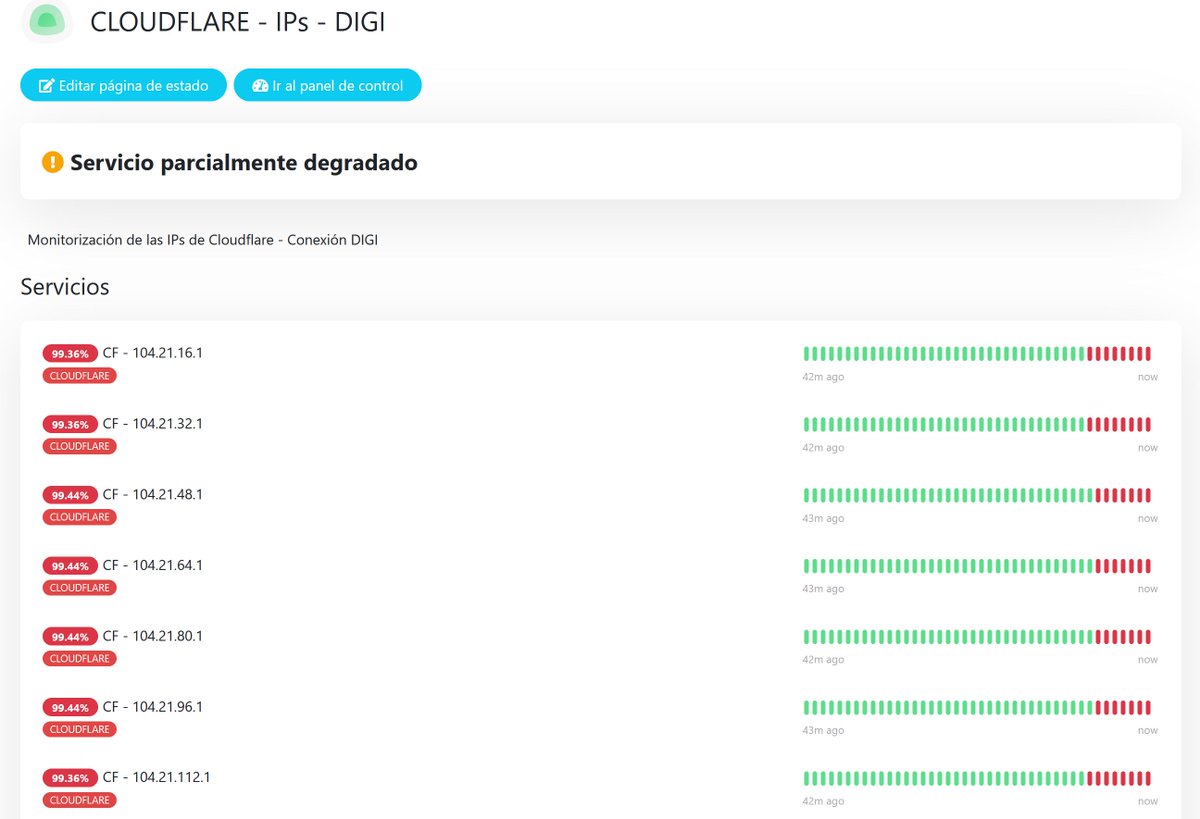Click 99.44% badge for CF - 104.21.96.1
Viewport: 1200px width, 819px height.
(x=70, y=707)
